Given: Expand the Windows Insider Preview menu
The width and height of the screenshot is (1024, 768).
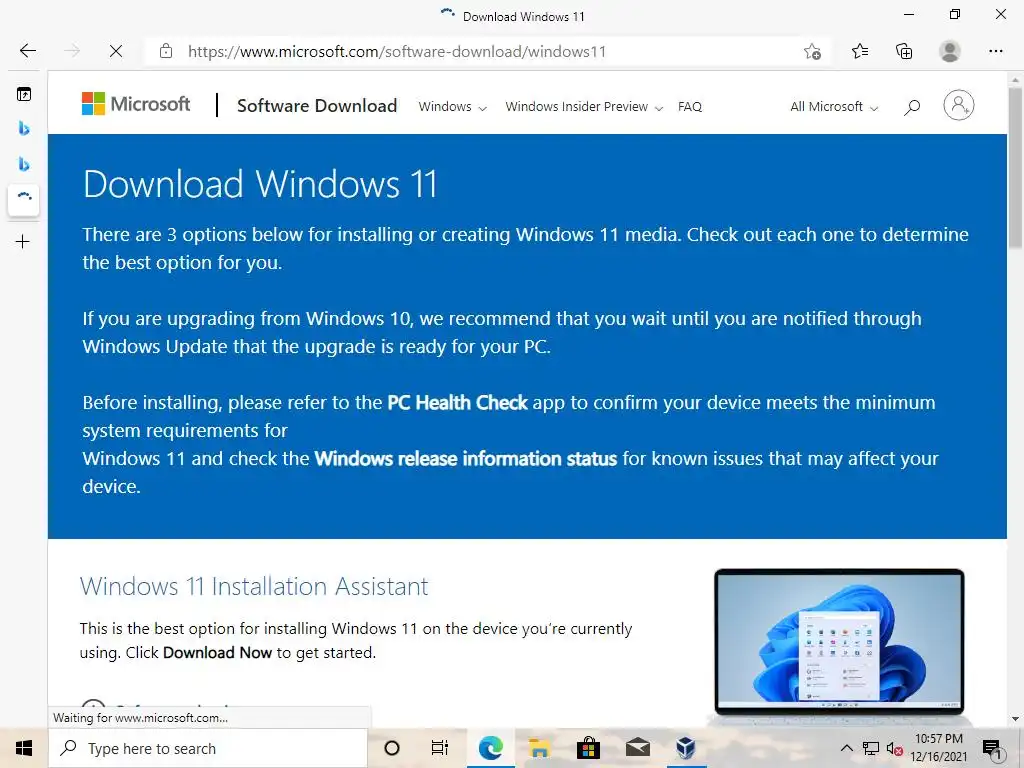Looking at the screenshot, I should [584, 106].
